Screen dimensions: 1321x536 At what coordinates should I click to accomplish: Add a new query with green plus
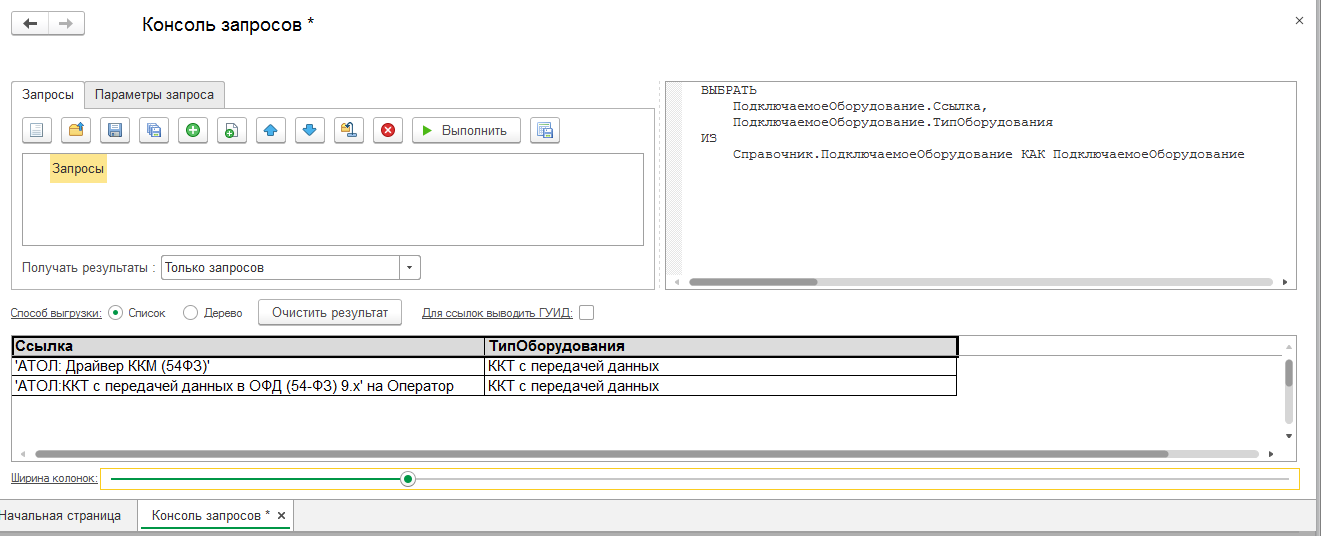coord(193,130)
